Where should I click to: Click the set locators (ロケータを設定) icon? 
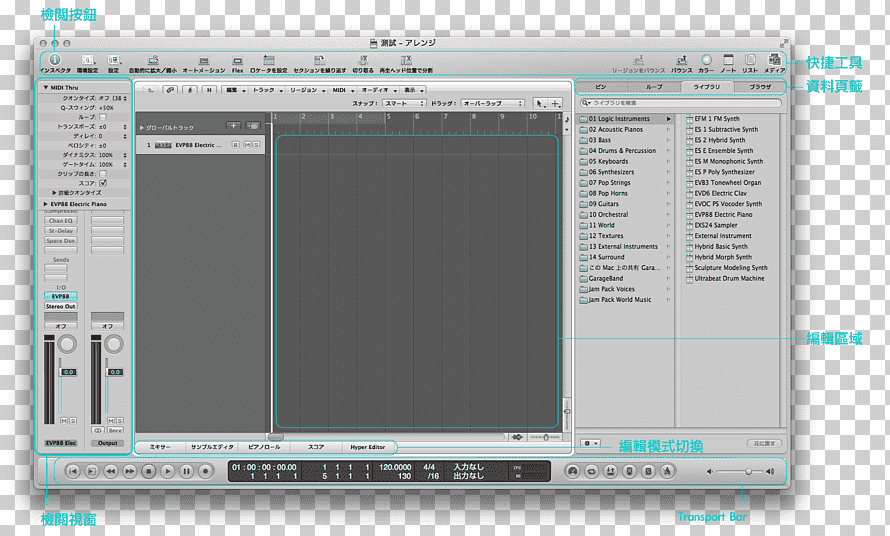(x=268, y=60)
